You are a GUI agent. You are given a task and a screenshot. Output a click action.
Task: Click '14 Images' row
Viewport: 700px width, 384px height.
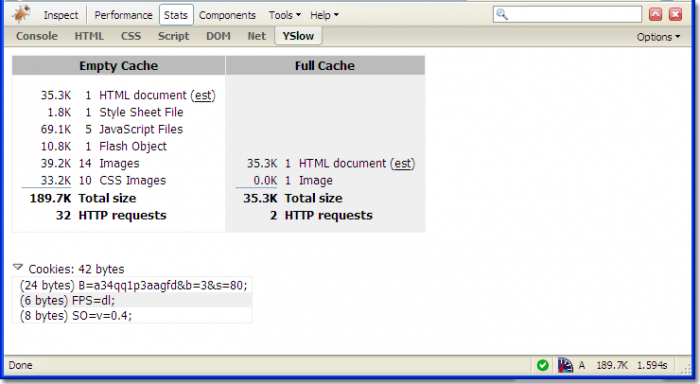coord(90,163)
